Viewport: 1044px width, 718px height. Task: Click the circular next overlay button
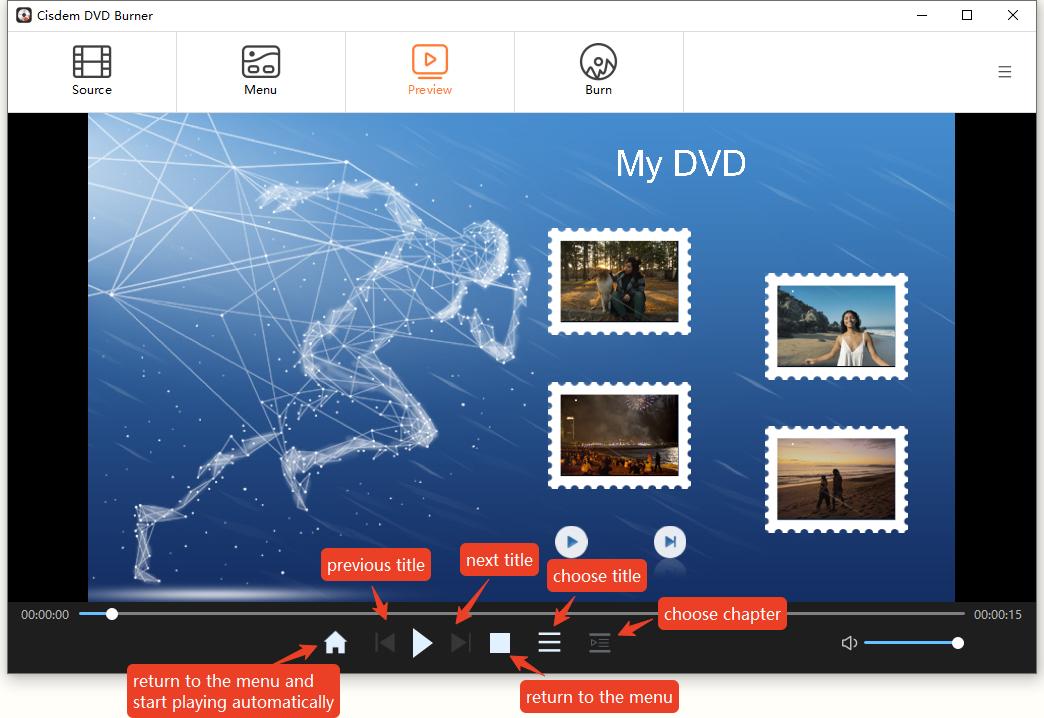pyautogui.click(x=669, y=541)
